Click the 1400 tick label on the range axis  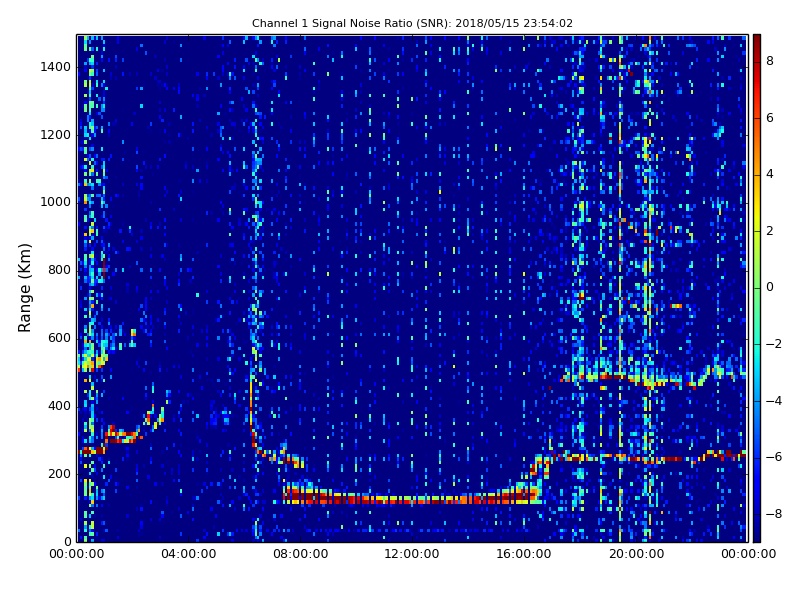point(56,67)
